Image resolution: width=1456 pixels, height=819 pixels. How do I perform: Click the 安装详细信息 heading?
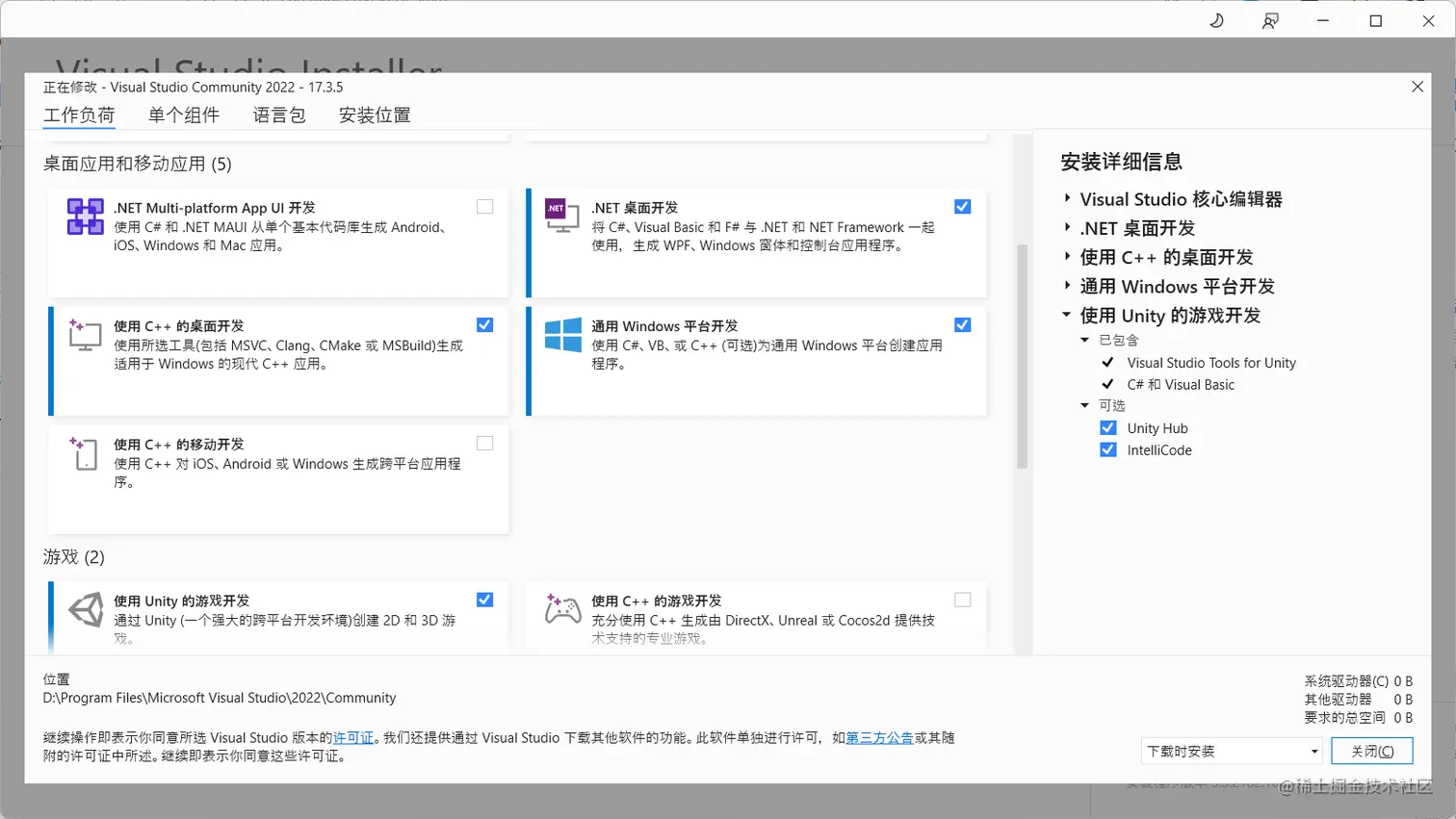[x=1122, y=162]
